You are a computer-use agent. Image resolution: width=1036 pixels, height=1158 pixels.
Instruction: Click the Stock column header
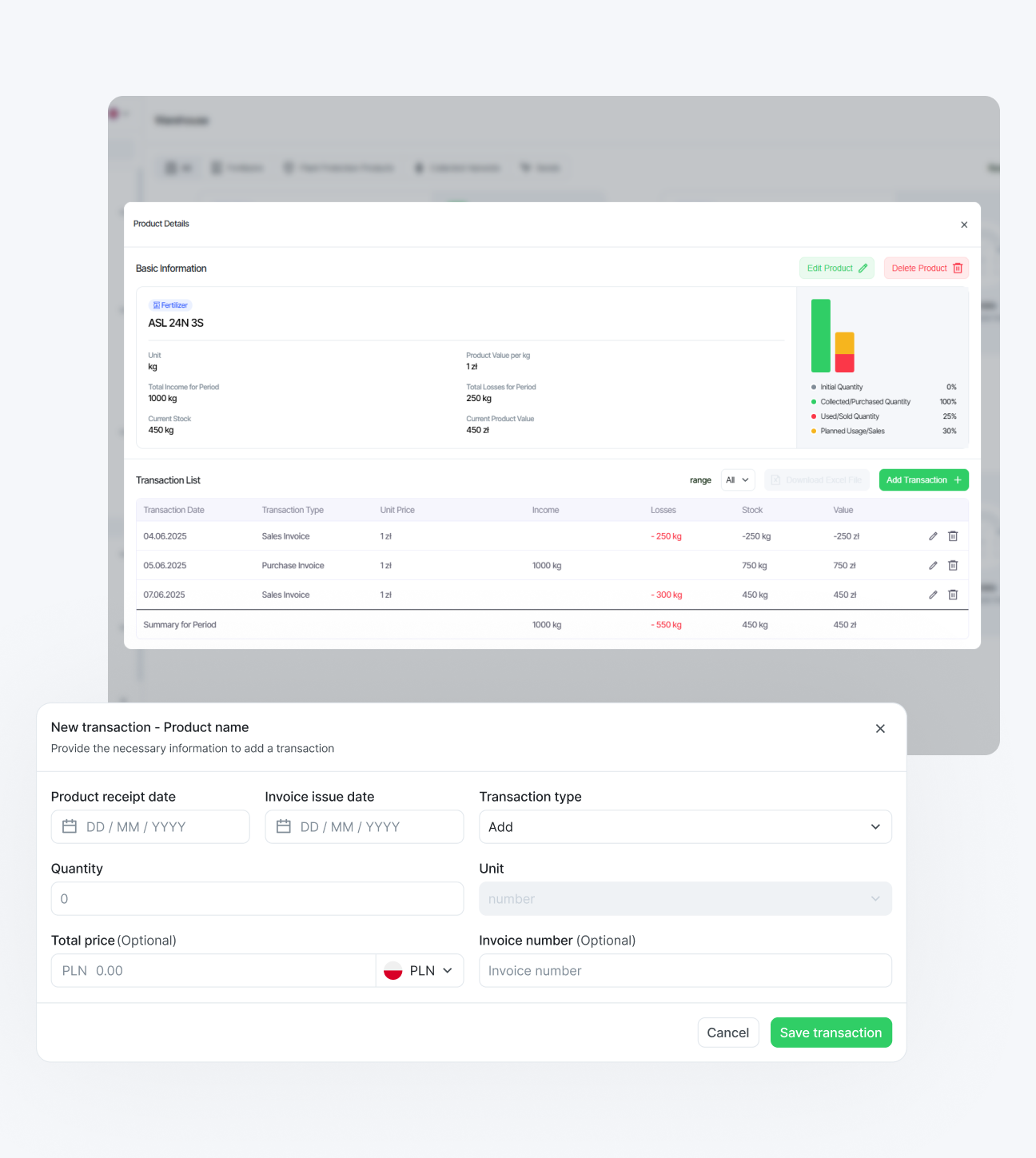(x=752, y=510)
